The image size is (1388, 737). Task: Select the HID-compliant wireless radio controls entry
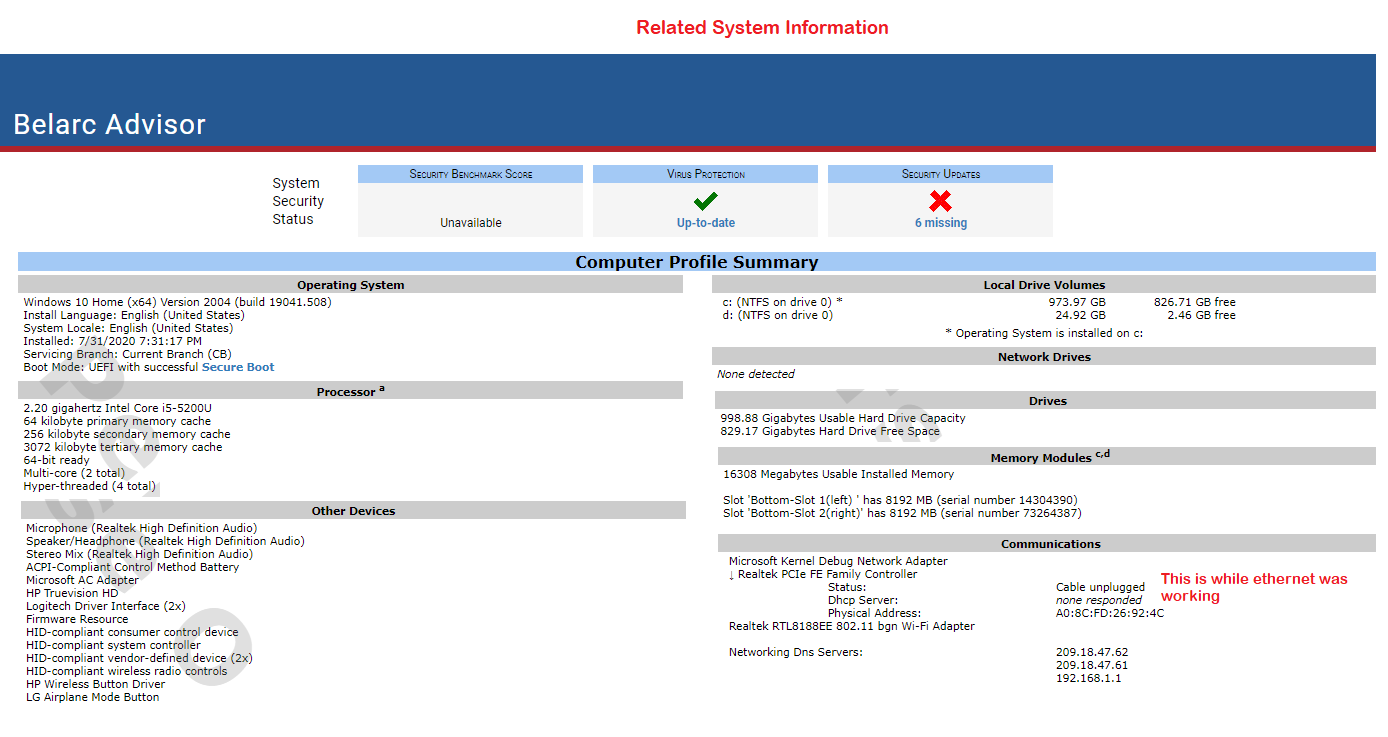pyautogui.click(x=126, y=671)
